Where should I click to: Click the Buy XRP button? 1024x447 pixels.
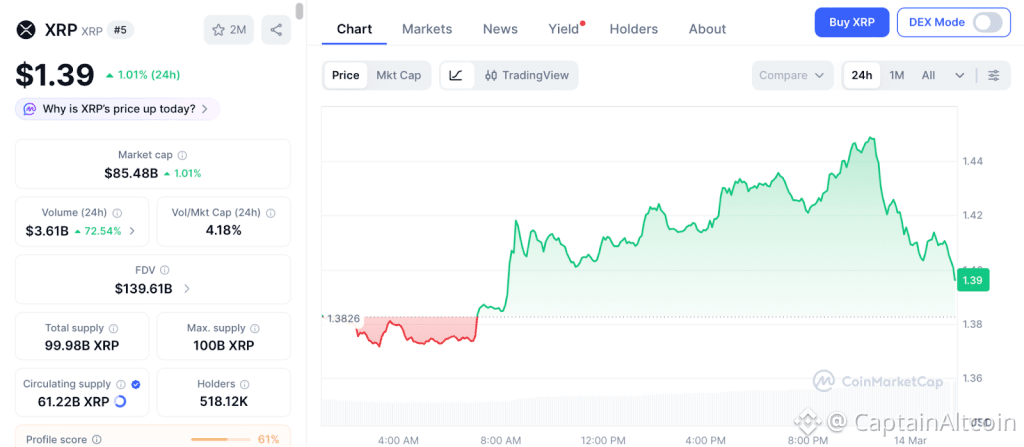point(851,22)
